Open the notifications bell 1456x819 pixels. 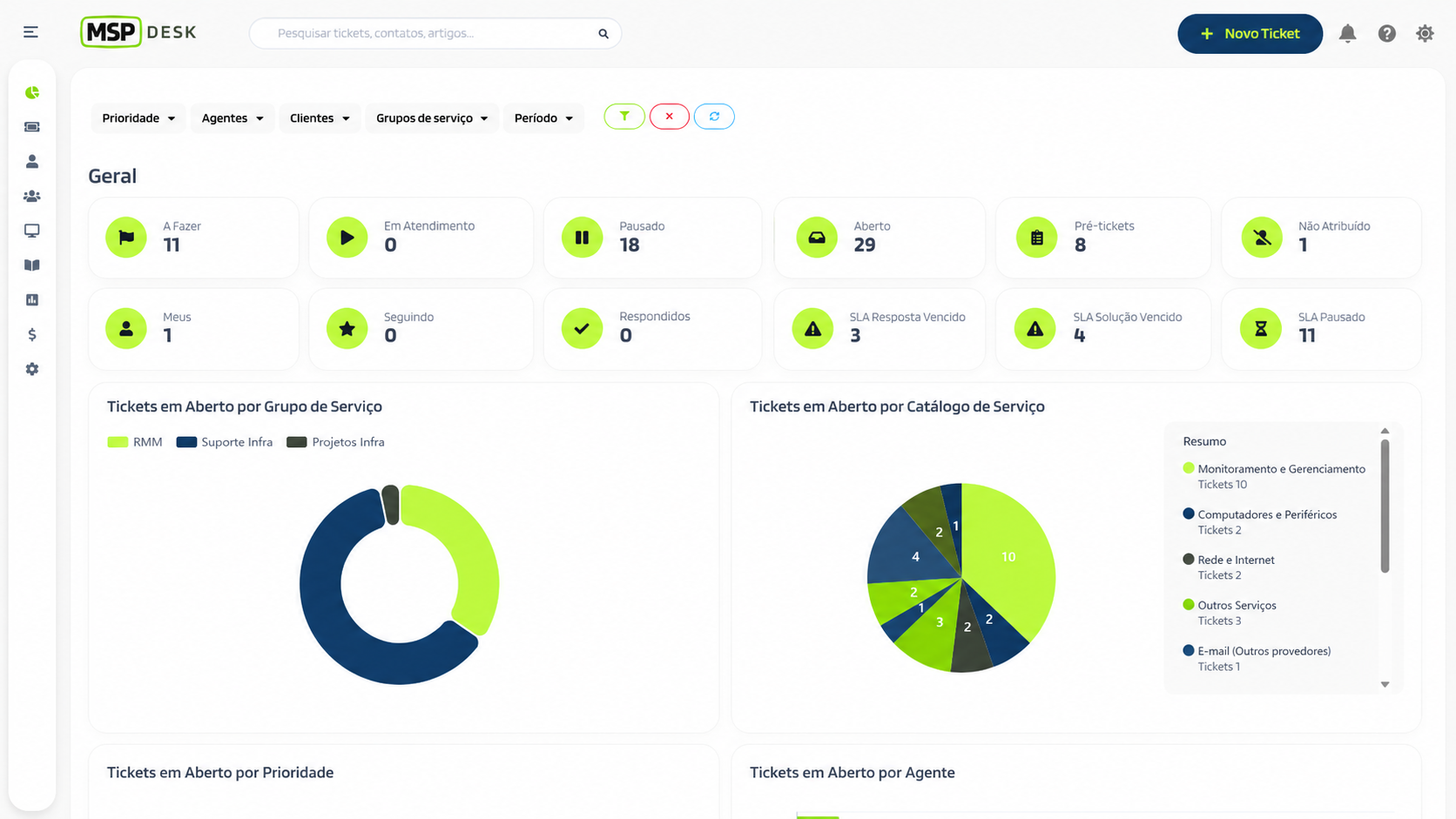click(1347, 33)
